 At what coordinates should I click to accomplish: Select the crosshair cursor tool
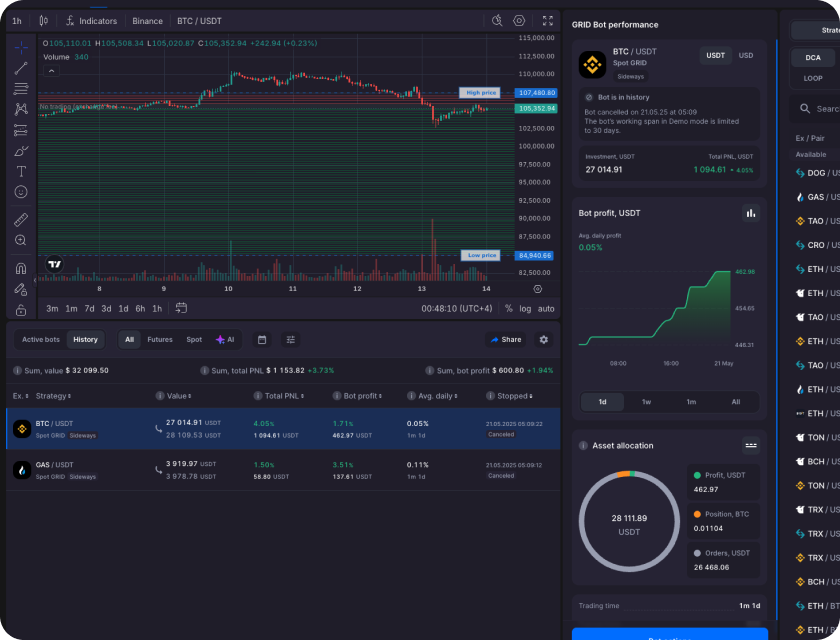coord(20,45)
